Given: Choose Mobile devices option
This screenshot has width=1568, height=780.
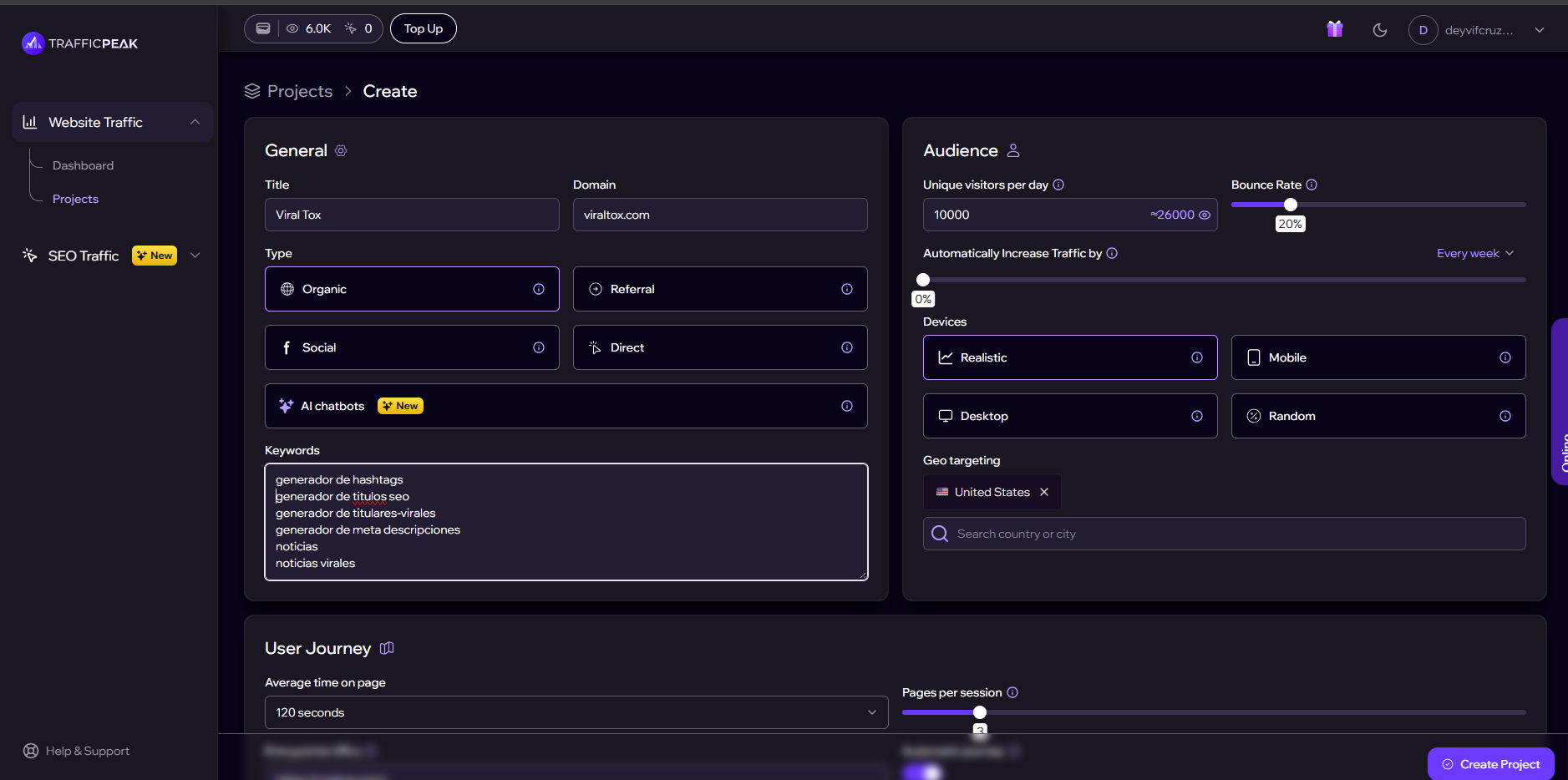Looking at the screenshot, I should (1378, 357).
